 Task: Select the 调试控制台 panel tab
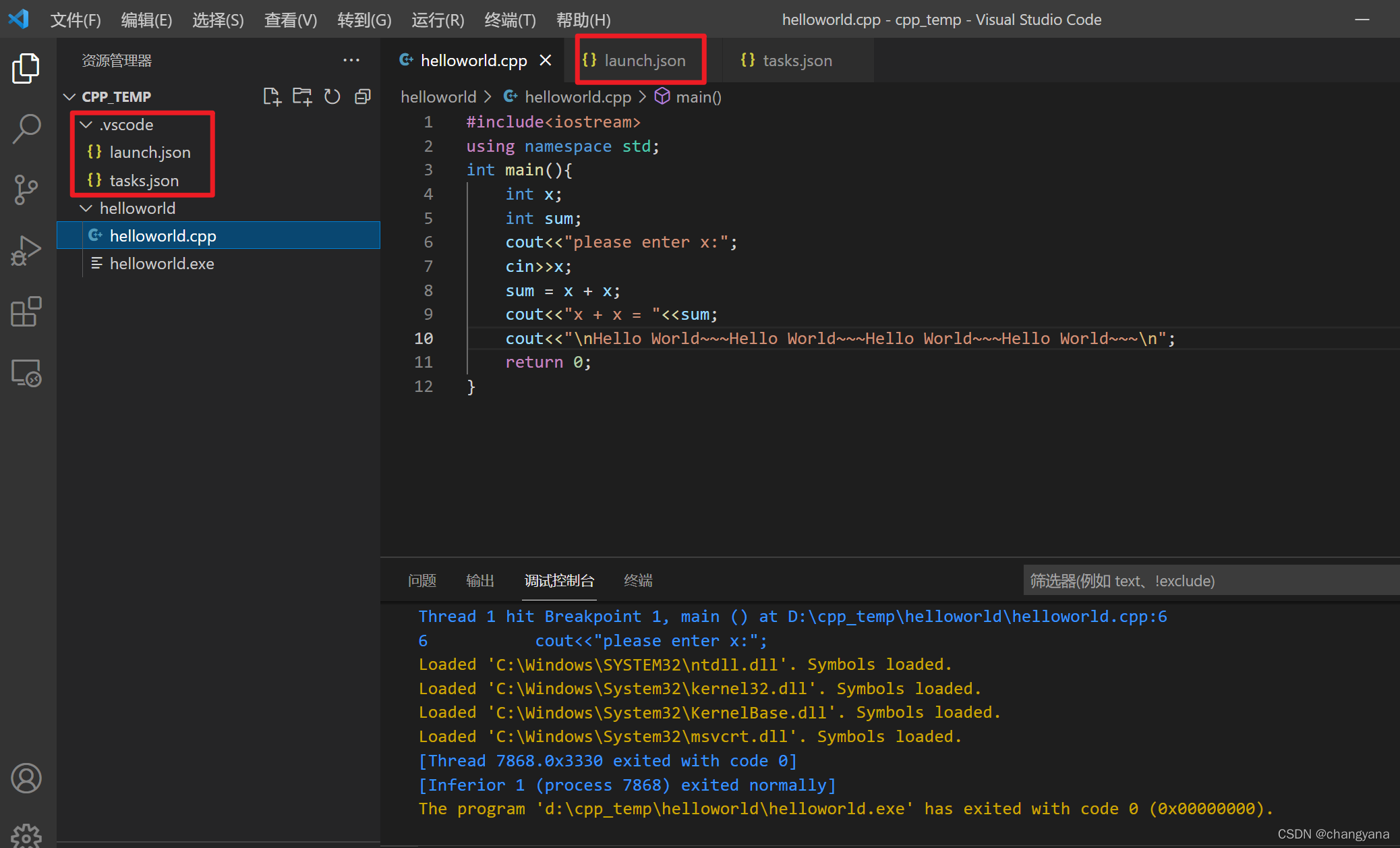[x=560, y=580]
